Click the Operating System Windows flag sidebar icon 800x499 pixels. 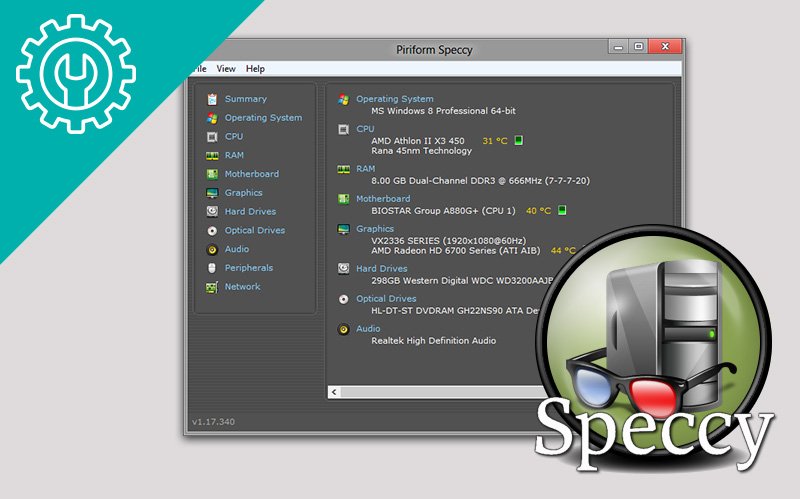(212, 118)
